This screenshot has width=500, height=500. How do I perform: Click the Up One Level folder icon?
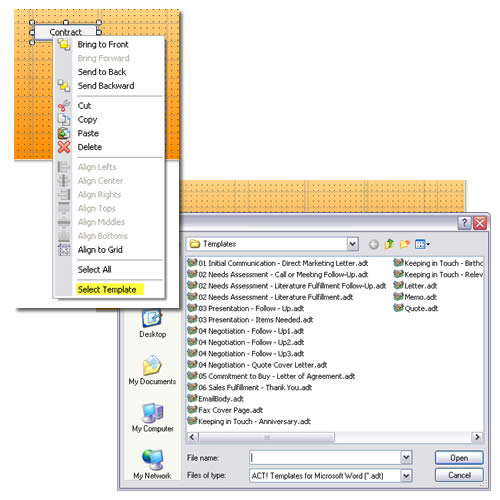click(x=389, y=244)
